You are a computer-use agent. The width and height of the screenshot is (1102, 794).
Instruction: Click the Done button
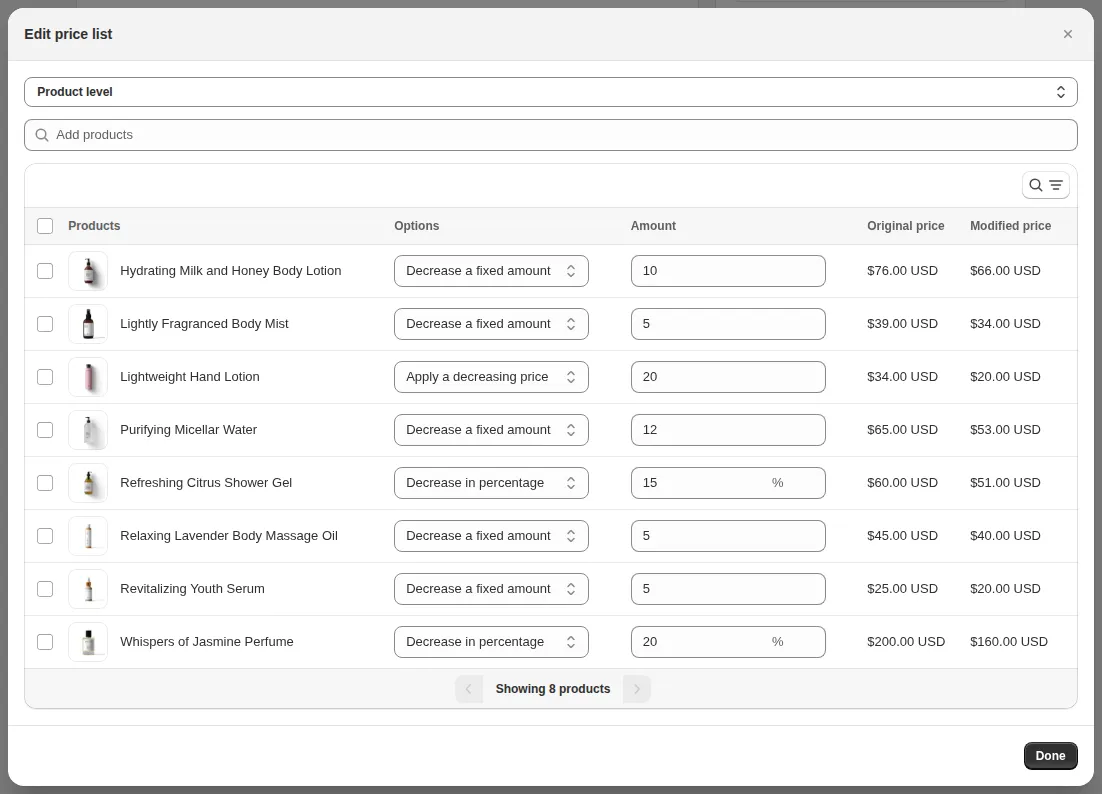tap(1050, 755)
